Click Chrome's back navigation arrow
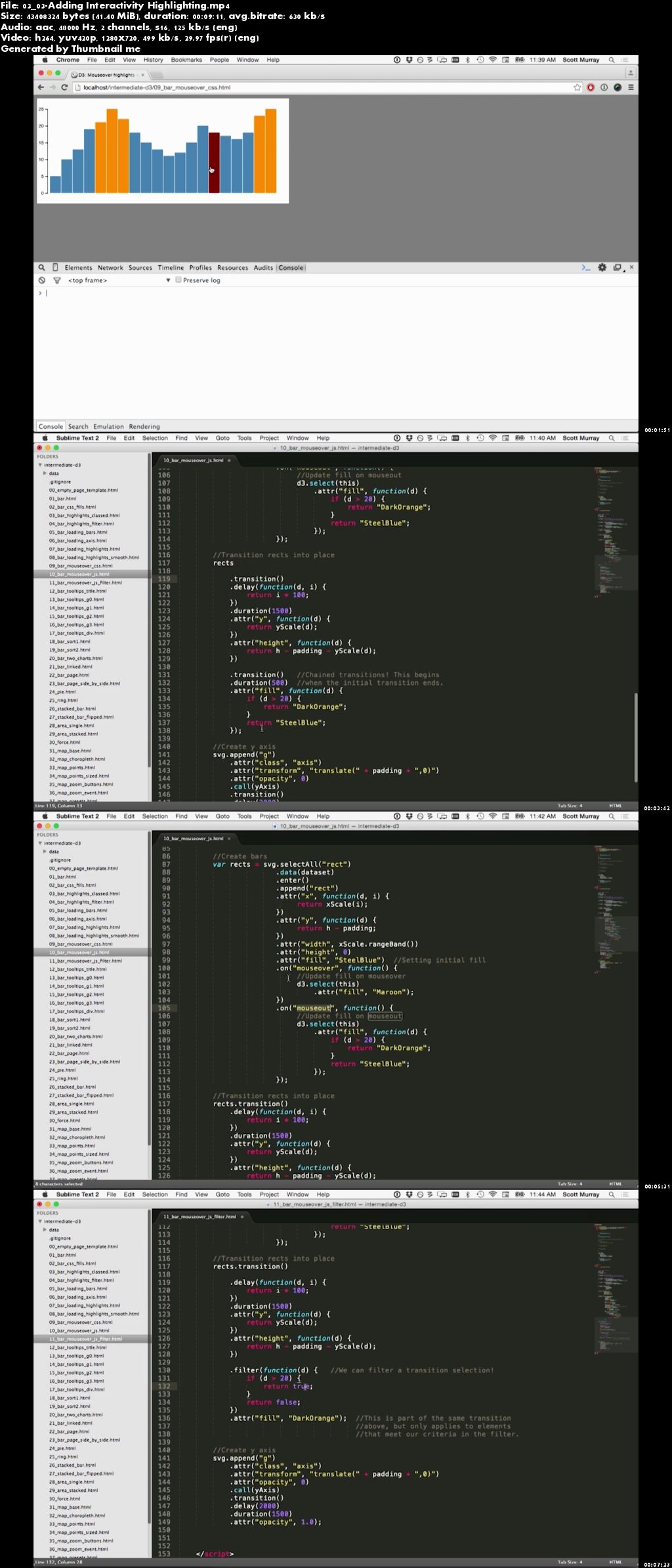This screenshot has height=1568, width=672. click(x=41, y=87)
